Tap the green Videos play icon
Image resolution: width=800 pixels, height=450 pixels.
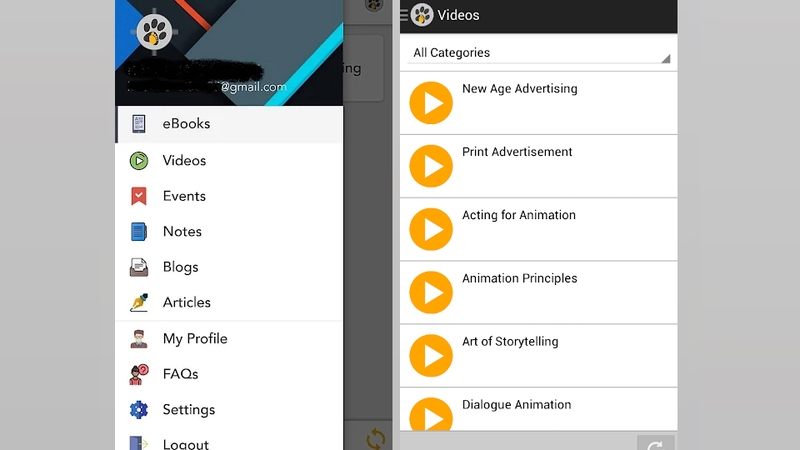coord(139,161)
